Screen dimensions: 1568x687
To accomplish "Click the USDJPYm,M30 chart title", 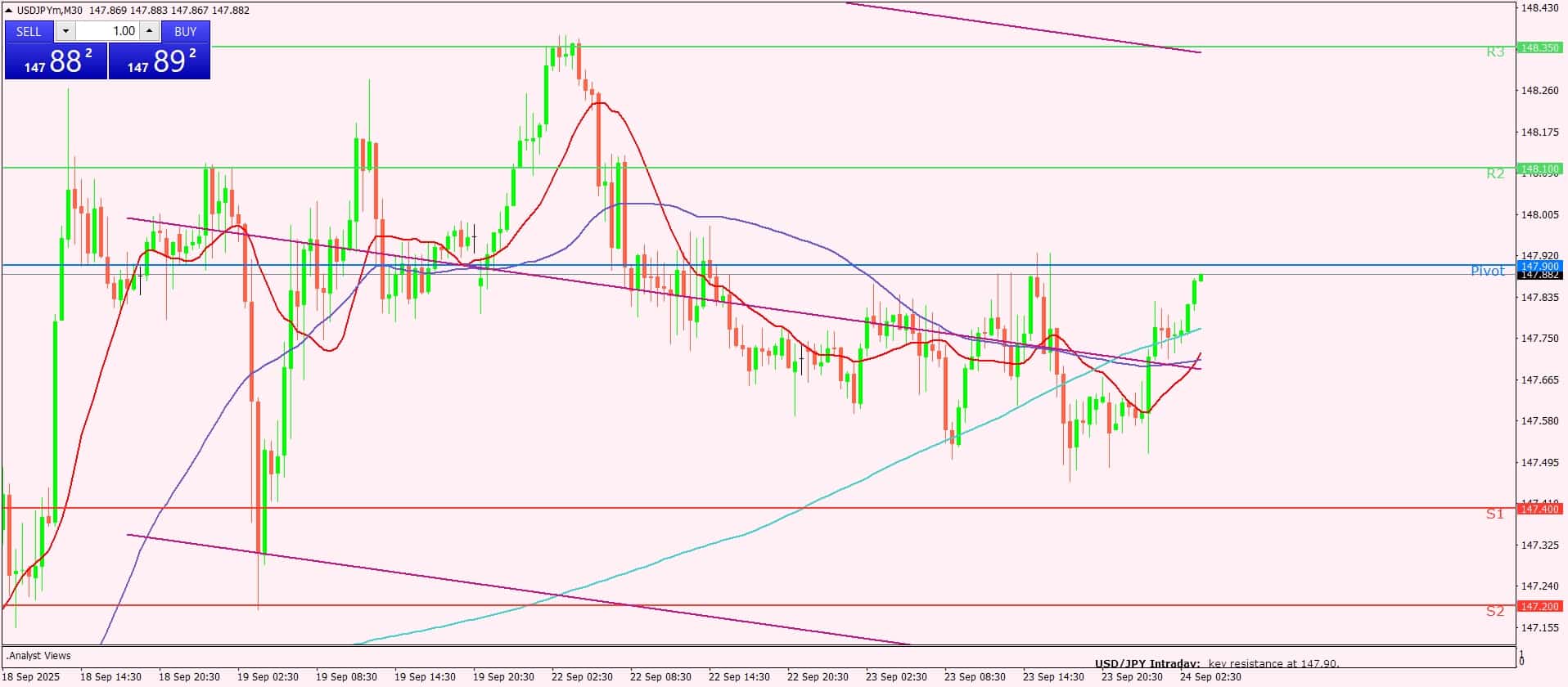I will (51, 10).
